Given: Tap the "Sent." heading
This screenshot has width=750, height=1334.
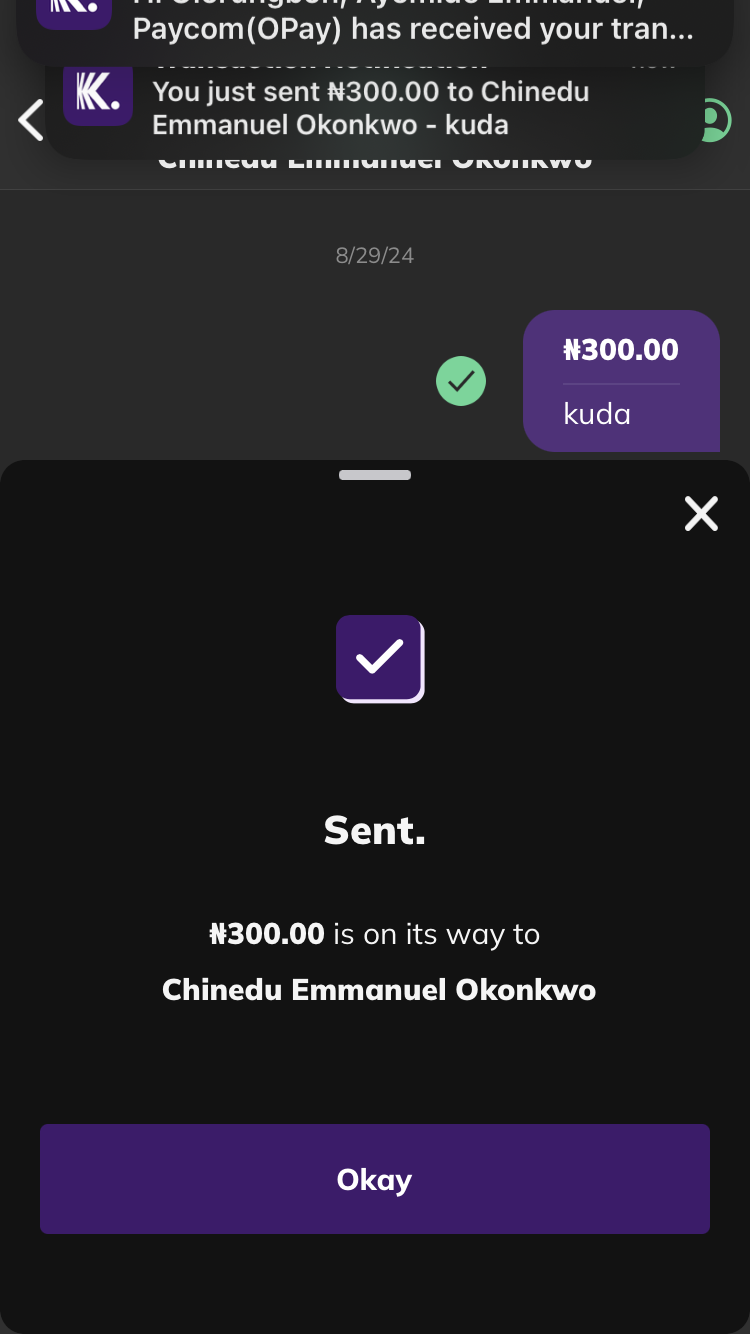Looking at the screenshot, I should click(375, 830).
